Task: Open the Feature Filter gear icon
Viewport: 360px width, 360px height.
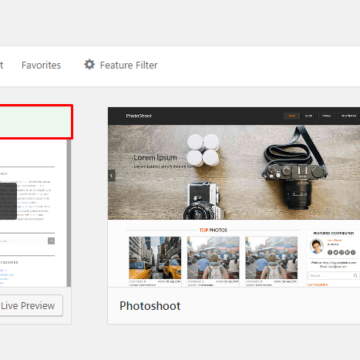Action: click(x=89, y=65)
